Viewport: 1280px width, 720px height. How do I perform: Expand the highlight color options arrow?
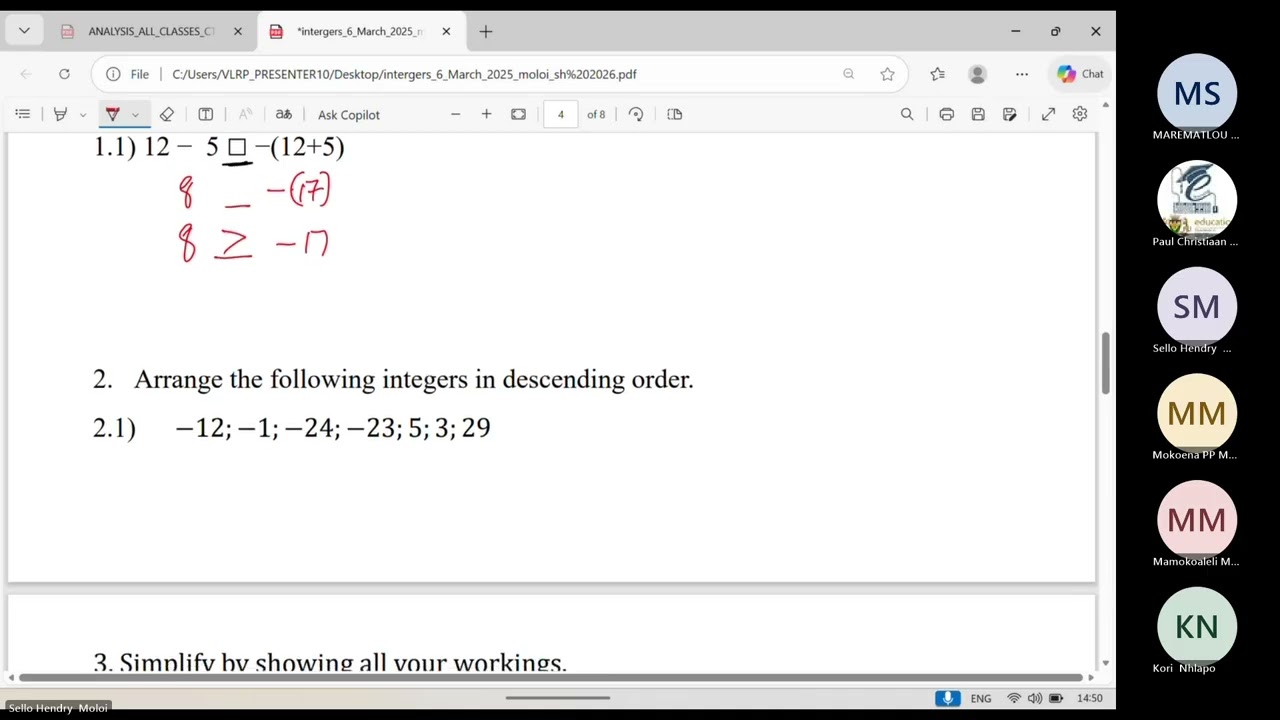click(x=83, y=115)
